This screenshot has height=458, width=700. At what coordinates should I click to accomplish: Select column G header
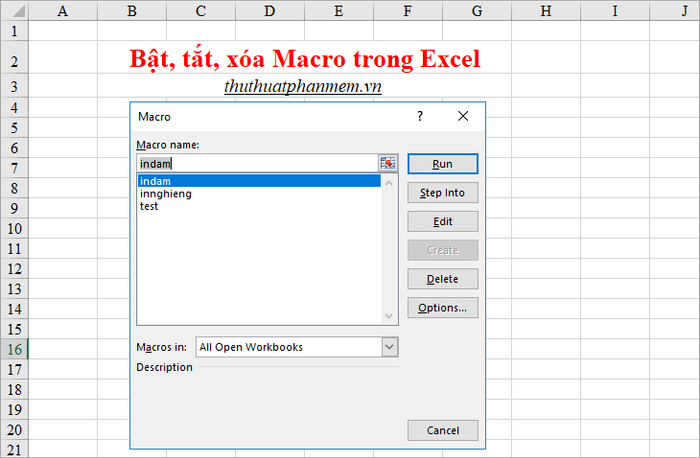(477, 11)
